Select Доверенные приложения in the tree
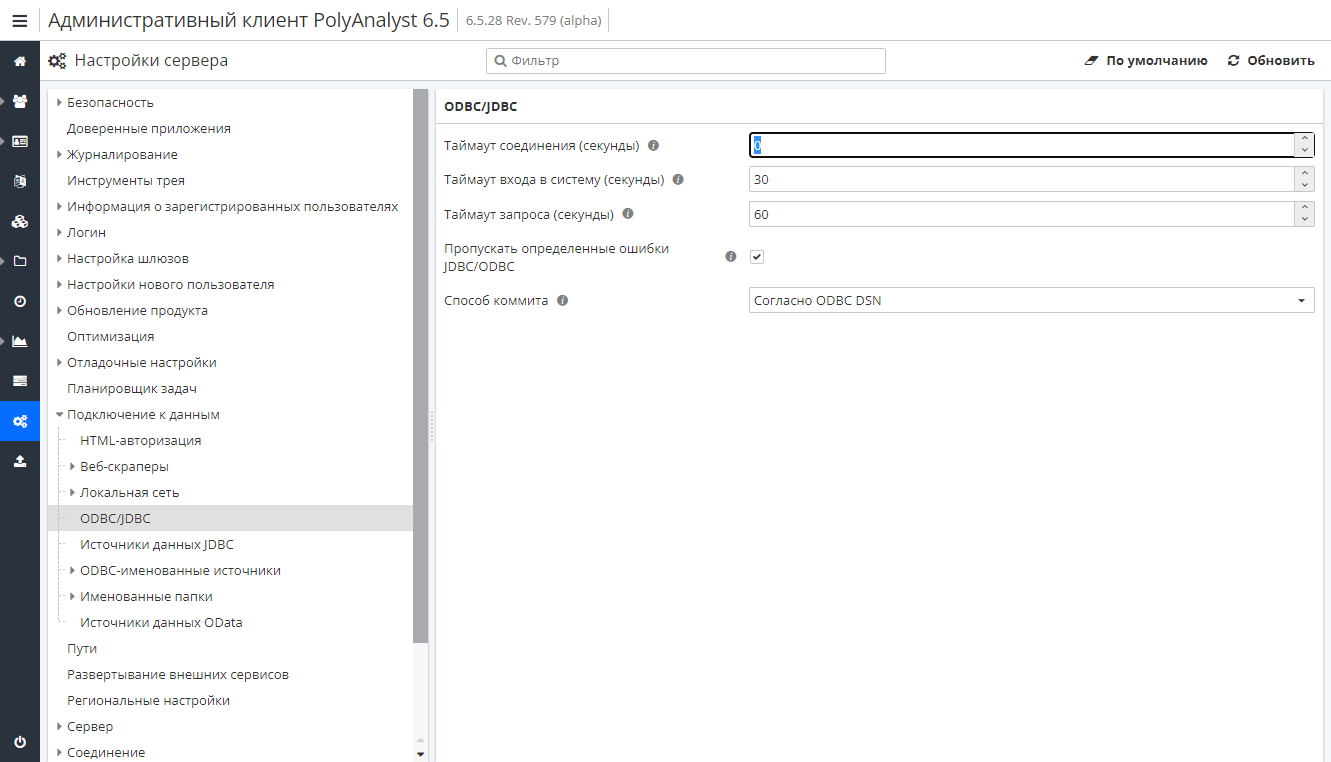The width and height of the screenshot is (1331, 762). pos(149,128)
